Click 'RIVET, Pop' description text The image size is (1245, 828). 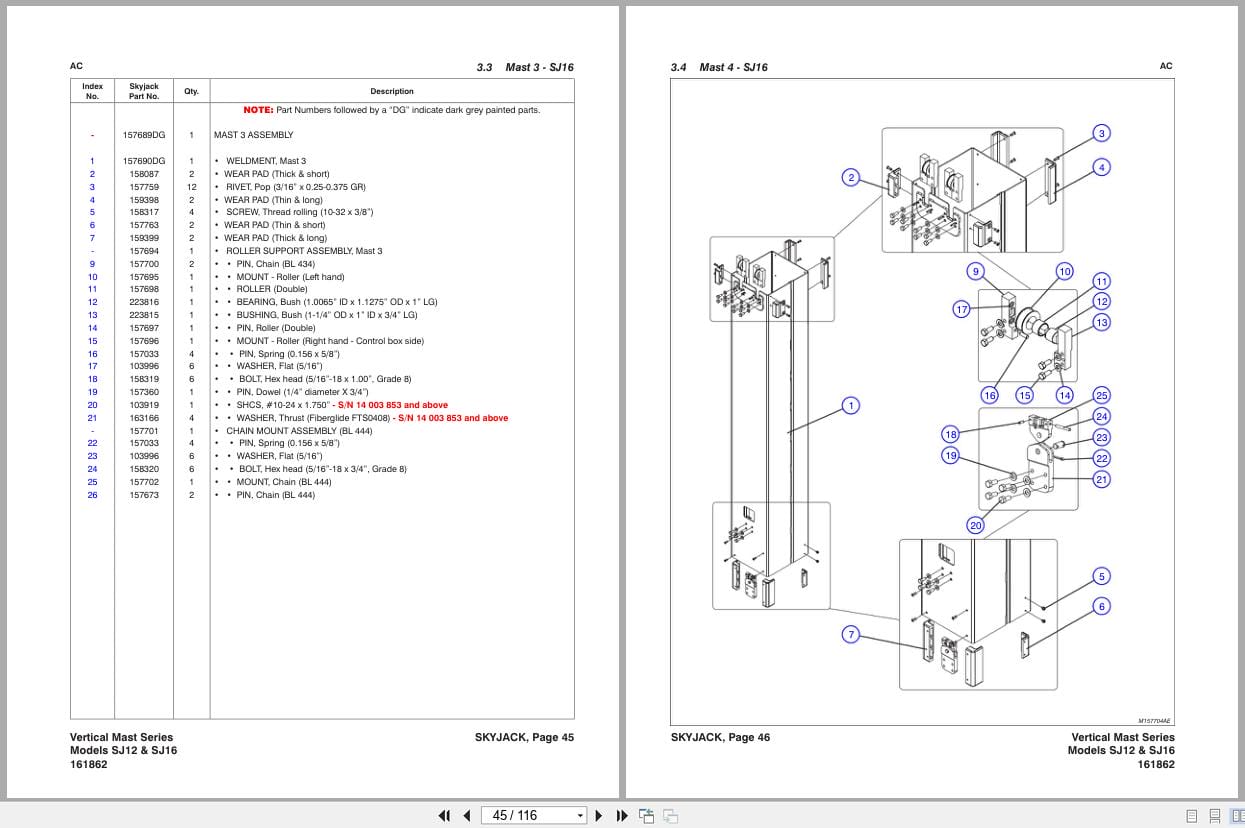click(x=295, y=187)
